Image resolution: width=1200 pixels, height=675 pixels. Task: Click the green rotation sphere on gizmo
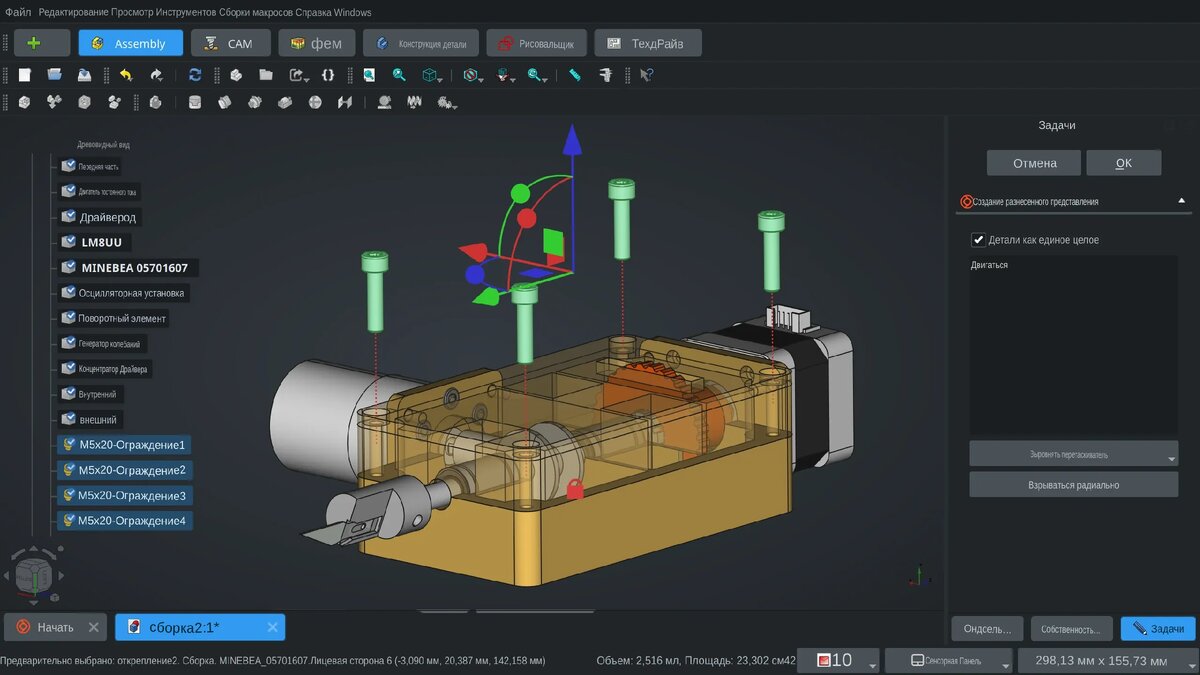pos(520,192)
